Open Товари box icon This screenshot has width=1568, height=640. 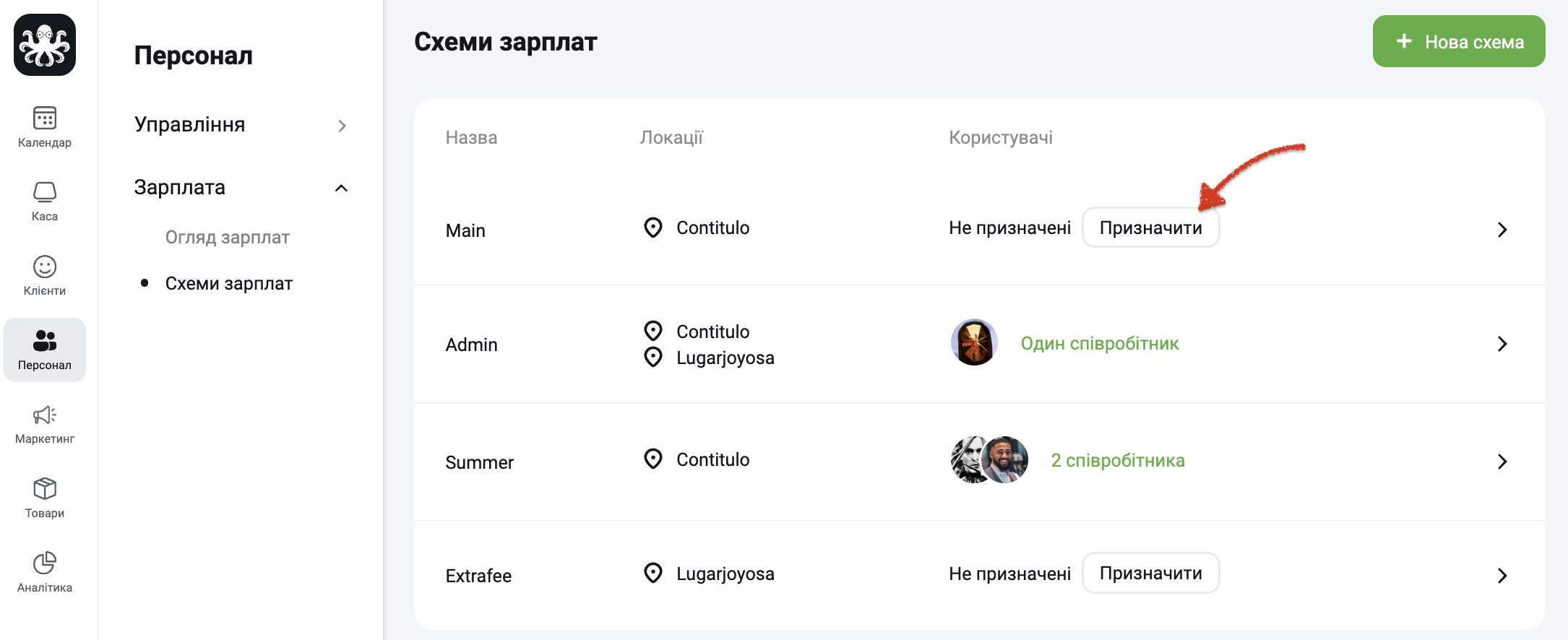[x=45, y=489]
